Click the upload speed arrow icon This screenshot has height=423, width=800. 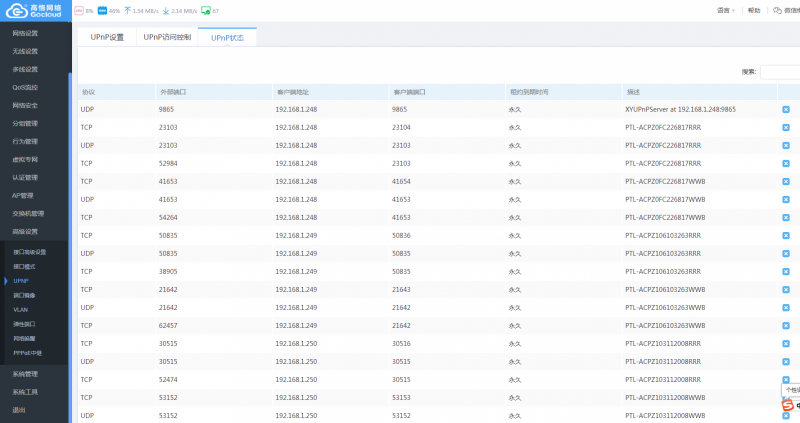point(127,10)
